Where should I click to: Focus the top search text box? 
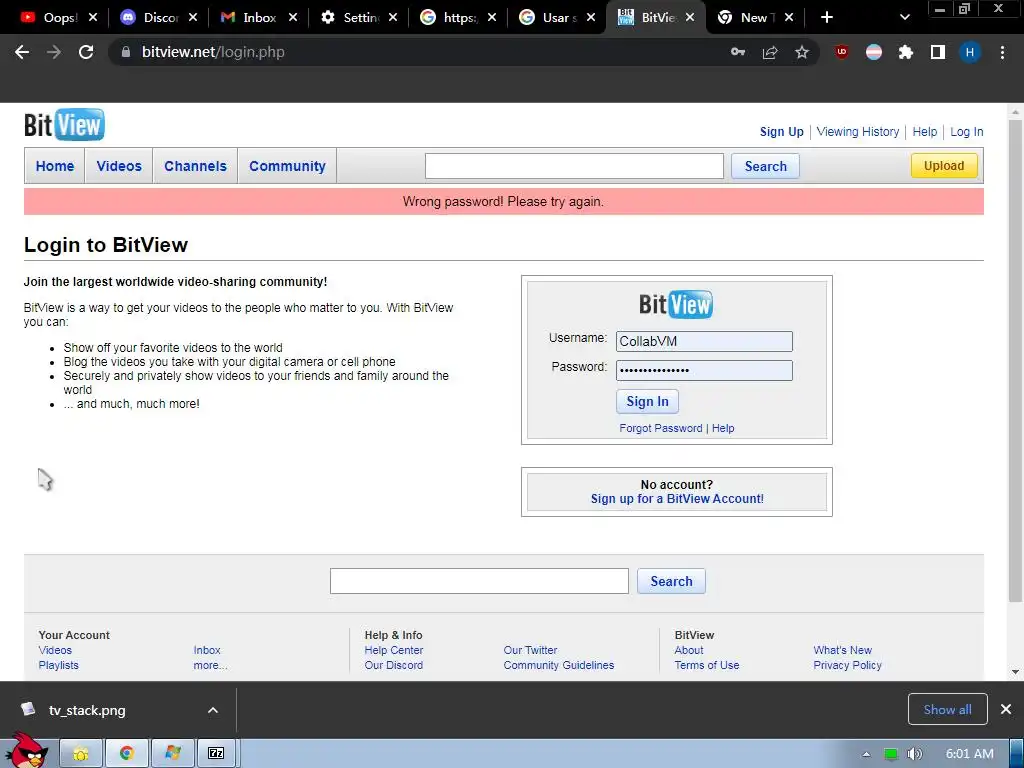[x=574, y=166]
